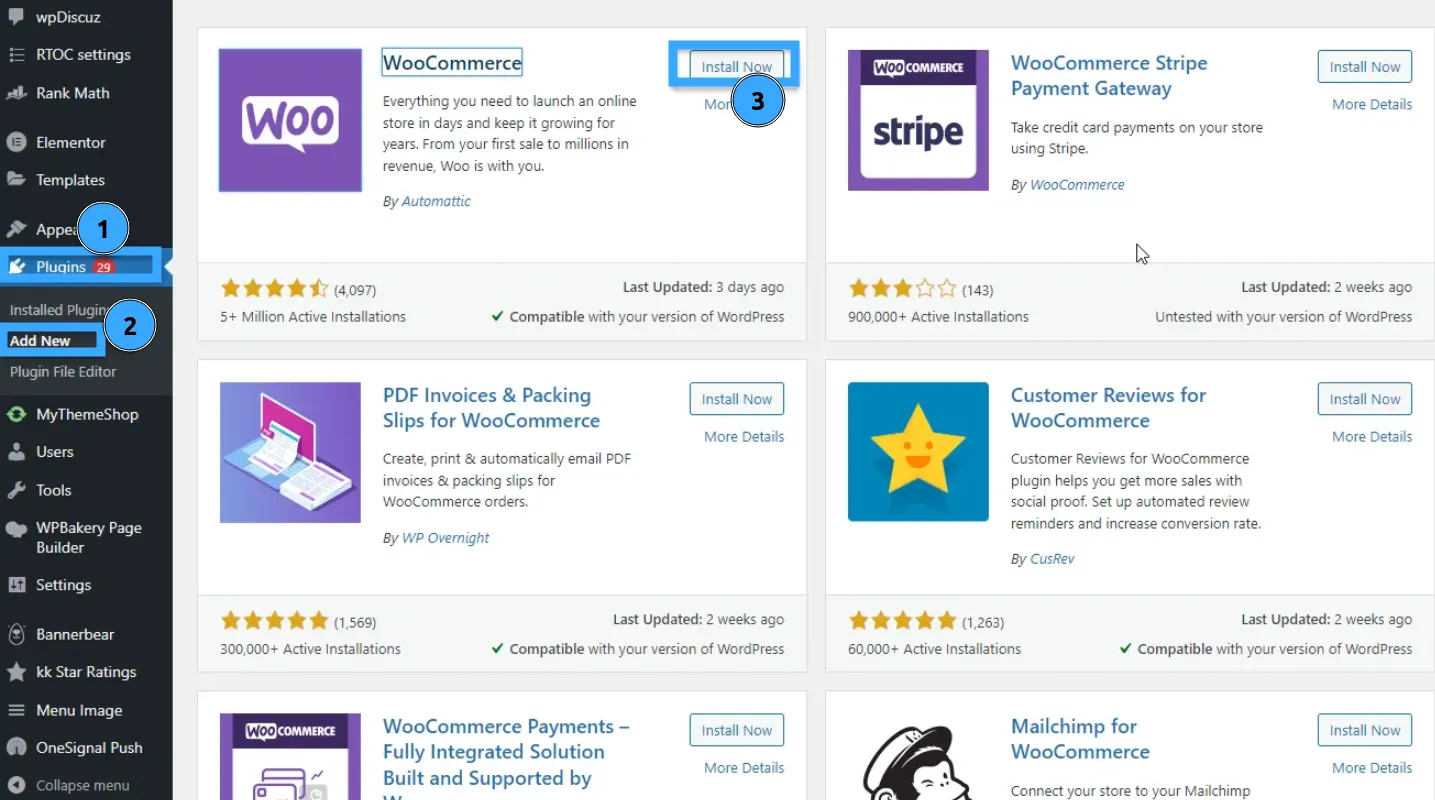Open the Automattic author link
Viewport: 1435px width, 800px height.
(x=435, y=200)
